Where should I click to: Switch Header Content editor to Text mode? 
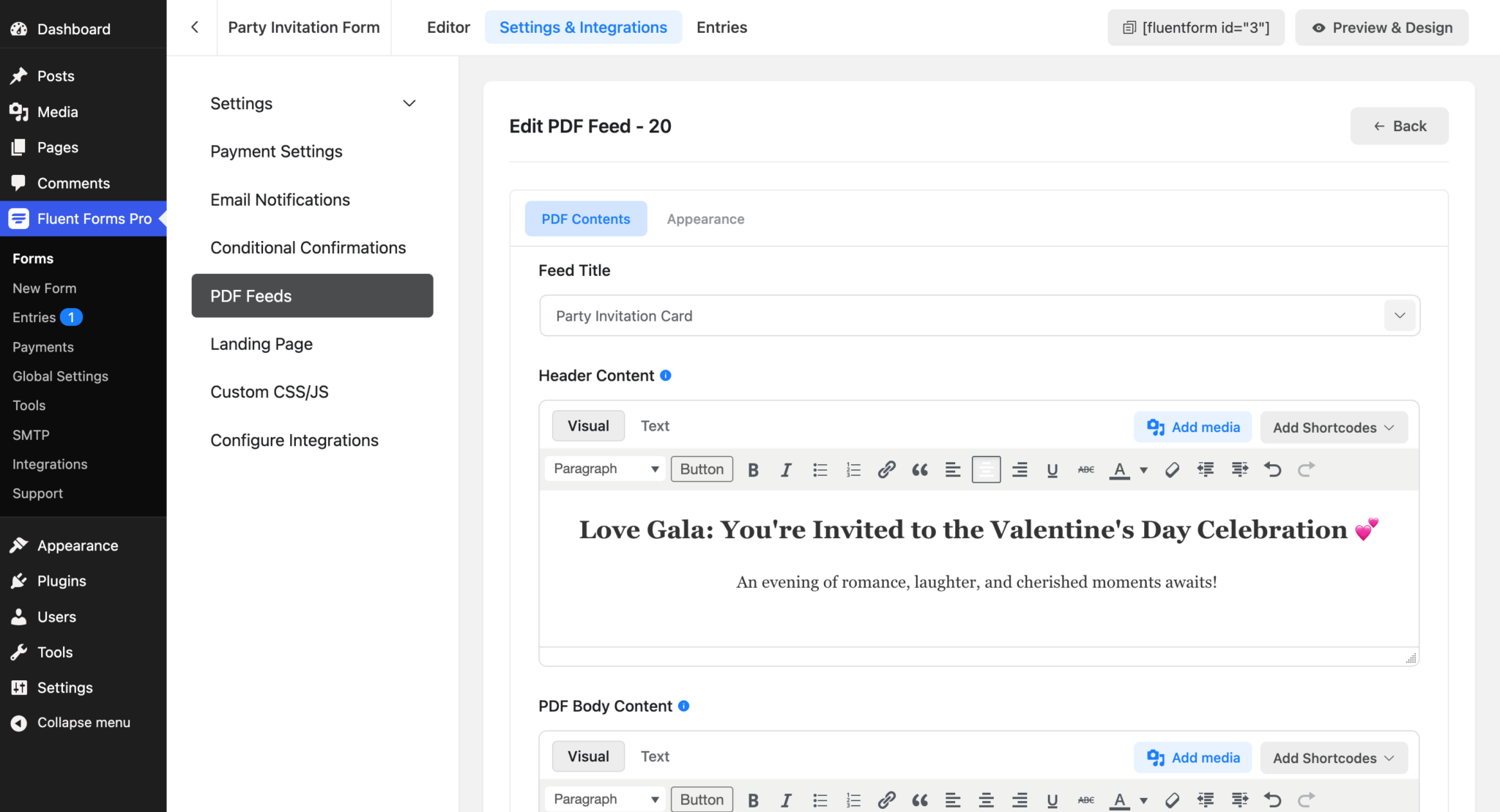pyautogui.click(x=655, y=425)
